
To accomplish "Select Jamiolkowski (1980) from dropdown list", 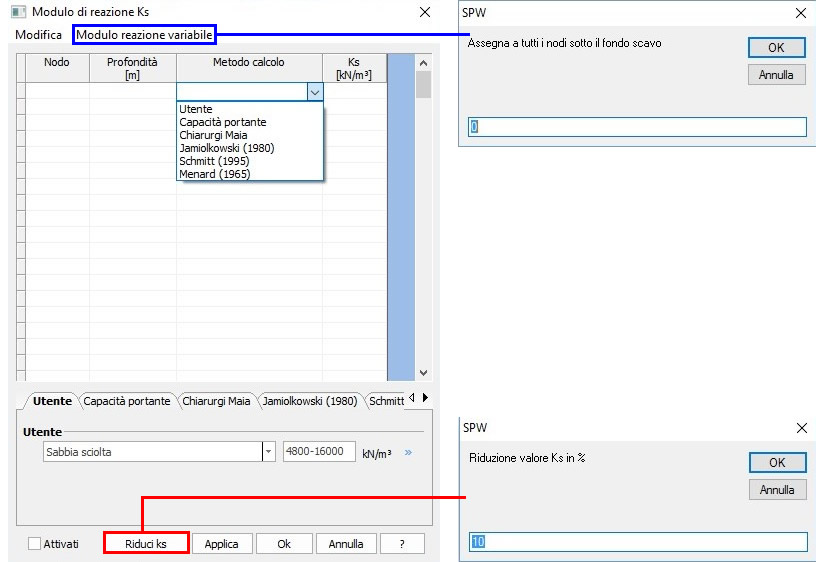I will (x=226, y=148).
